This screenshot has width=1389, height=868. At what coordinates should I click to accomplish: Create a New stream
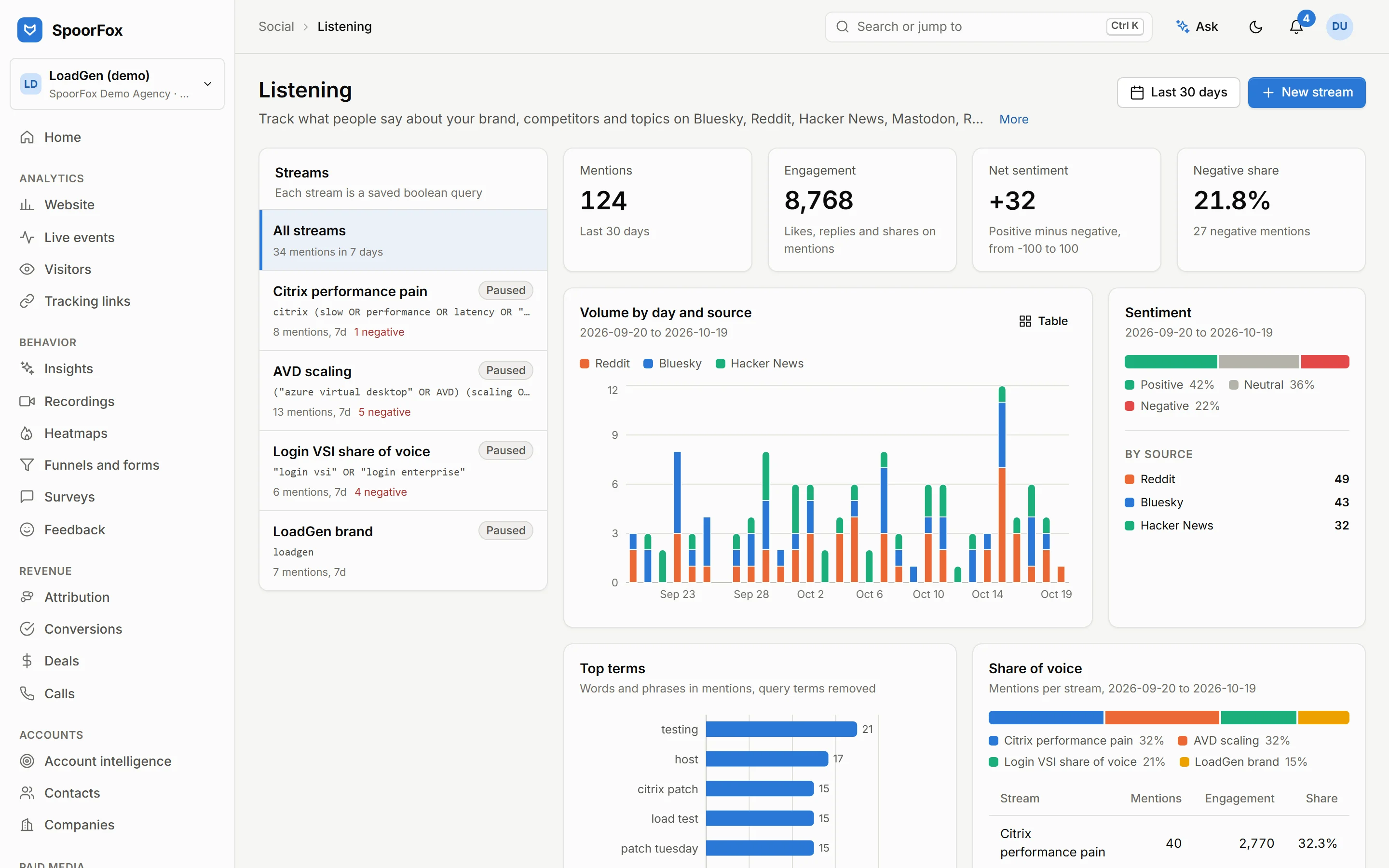[x=1307, y=93]
